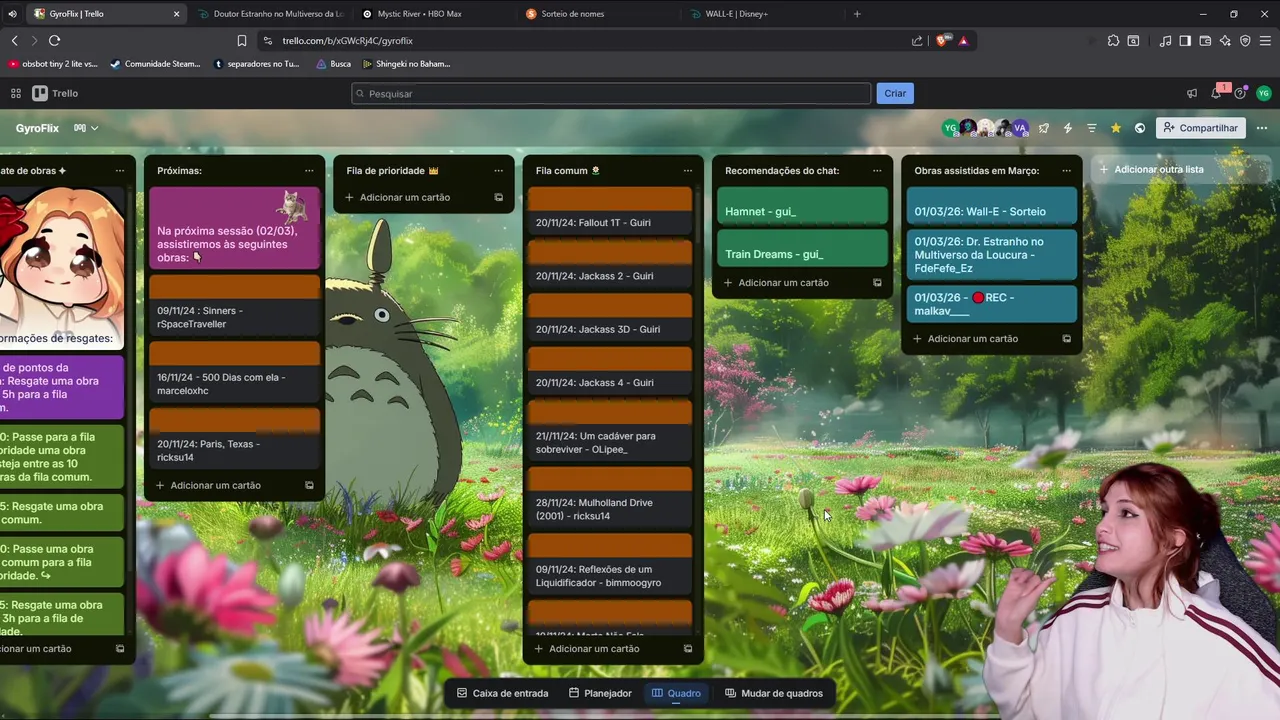The width and height of the screenshot is (1280, 720).
Task: Open the Shingeki no Baham bookmark
Action: (405, 64)
